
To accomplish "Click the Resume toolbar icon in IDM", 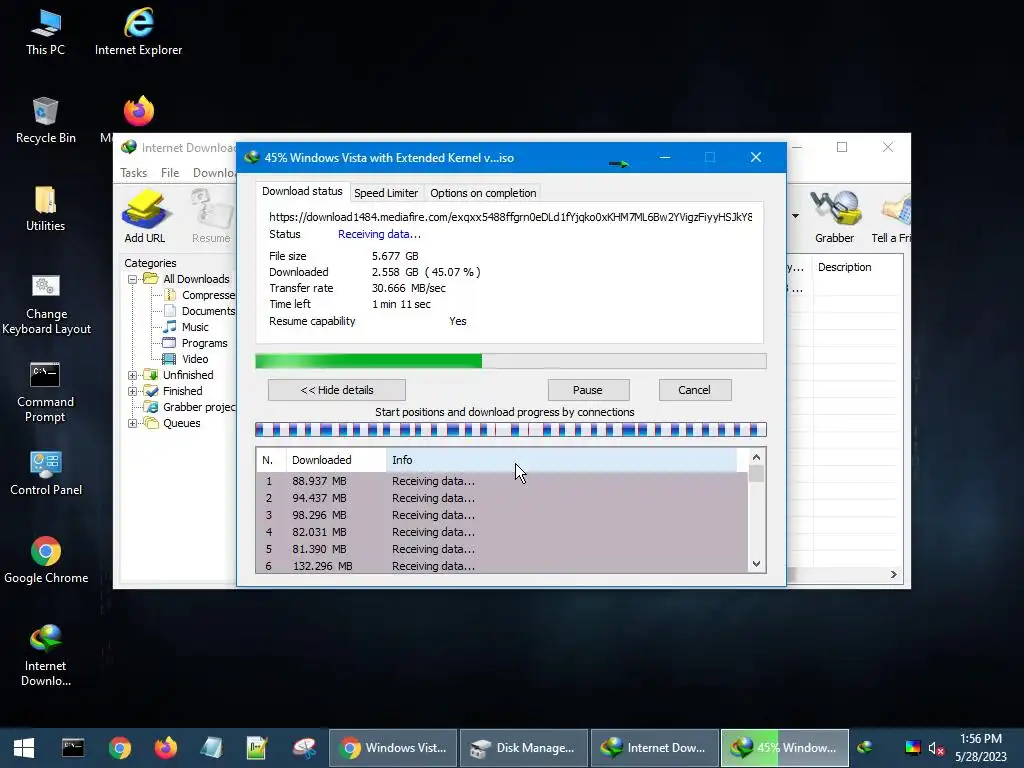I will tap(211, 216).
